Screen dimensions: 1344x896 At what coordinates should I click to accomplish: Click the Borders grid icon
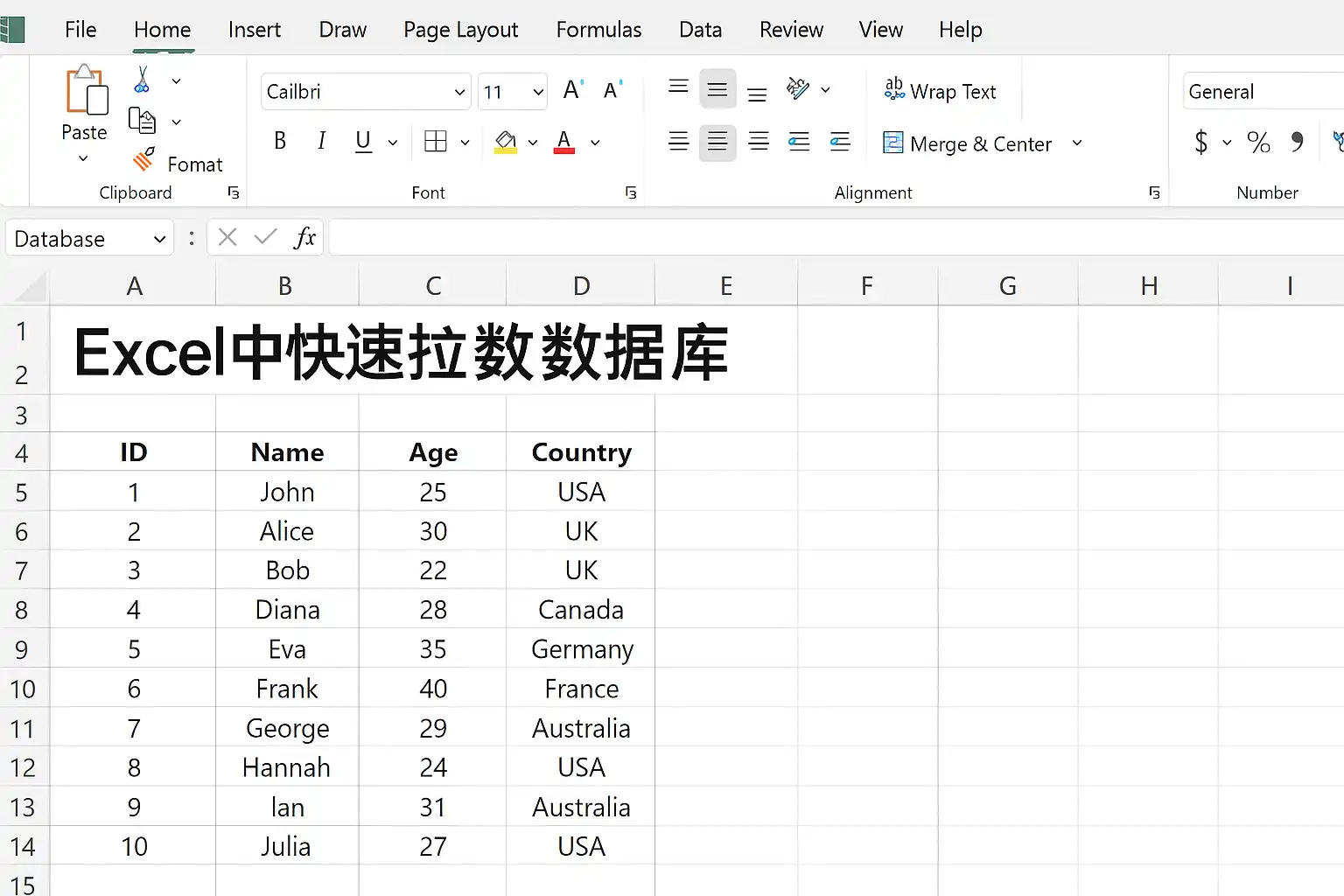[436, 142]
